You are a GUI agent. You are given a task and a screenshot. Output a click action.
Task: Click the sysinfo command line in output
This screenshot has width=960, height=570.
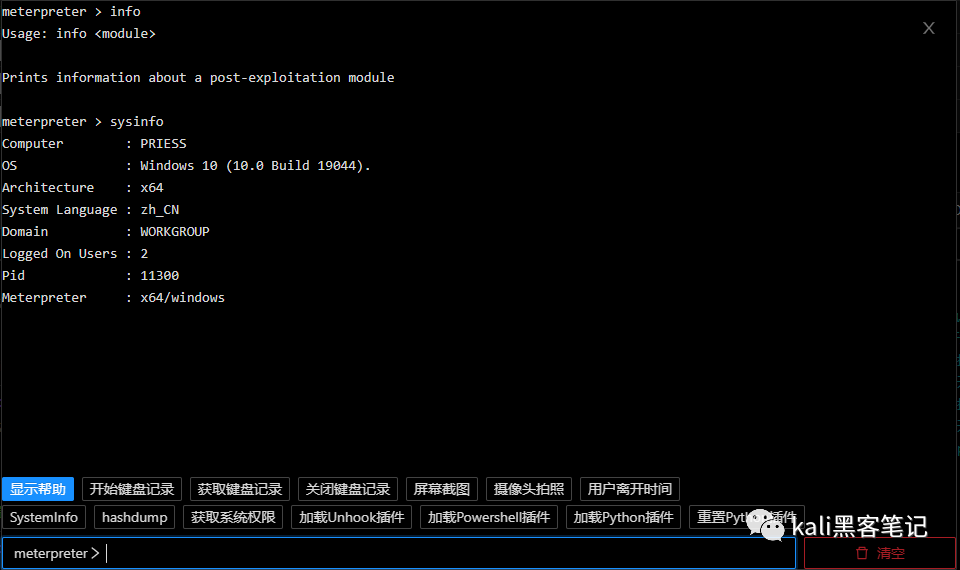click(83, 122)
